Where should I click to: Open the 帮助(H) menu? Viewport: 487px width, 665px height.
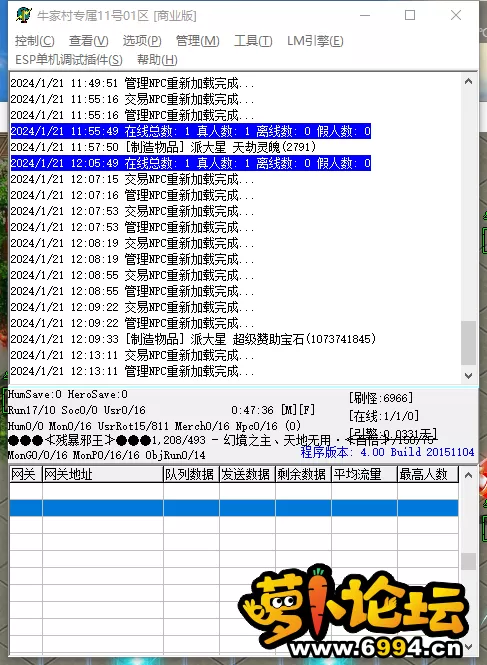157,60
